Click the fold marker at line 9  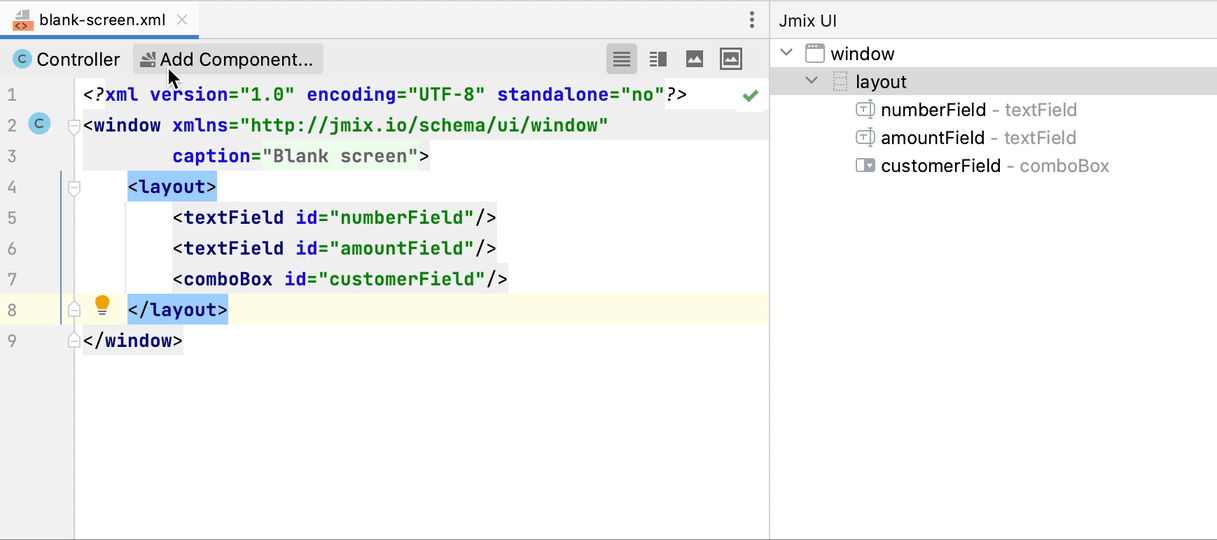[74, 341]
